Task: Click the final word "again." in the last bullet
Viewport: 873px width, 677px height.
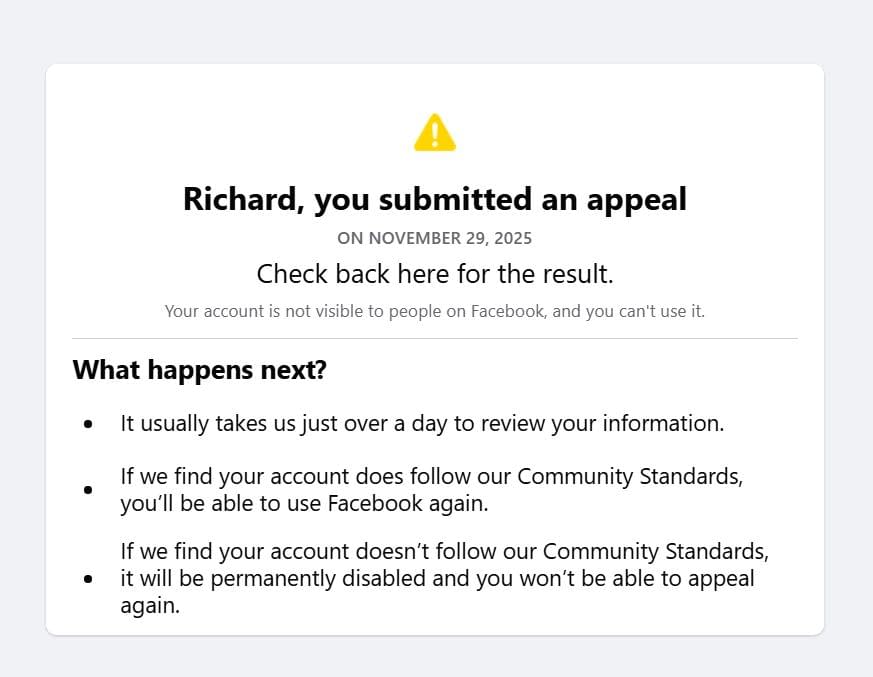Action: [150, 604]
